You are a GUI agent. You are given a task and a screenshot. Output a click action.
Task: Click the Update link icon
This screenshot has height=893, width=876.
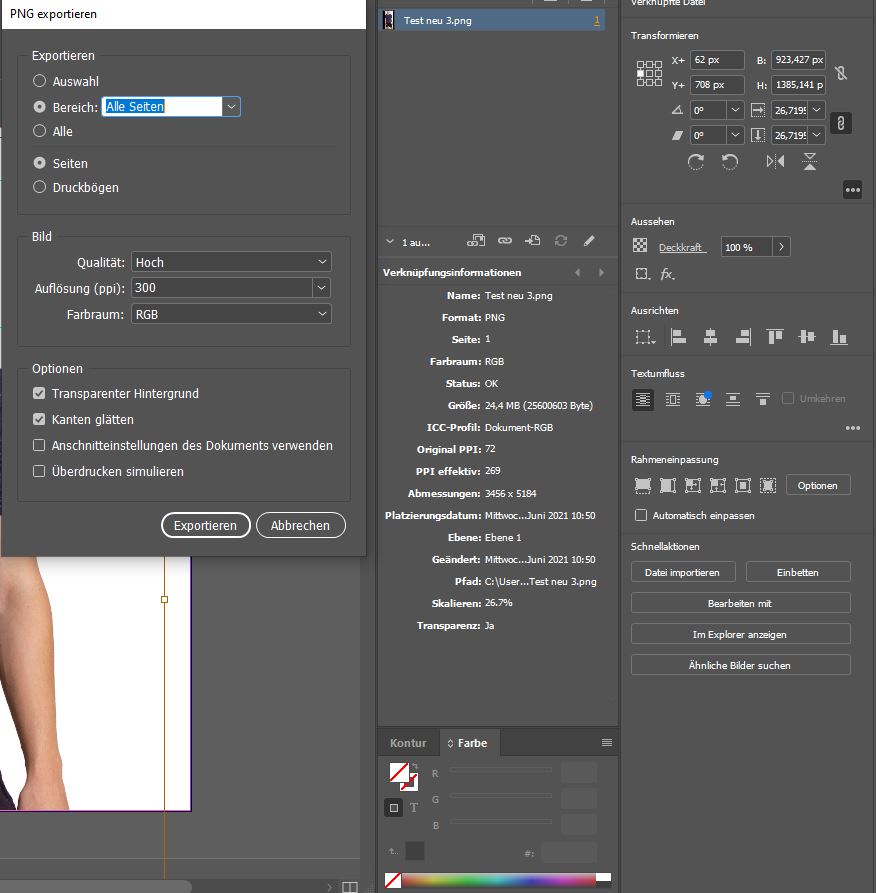click(561, 240)
